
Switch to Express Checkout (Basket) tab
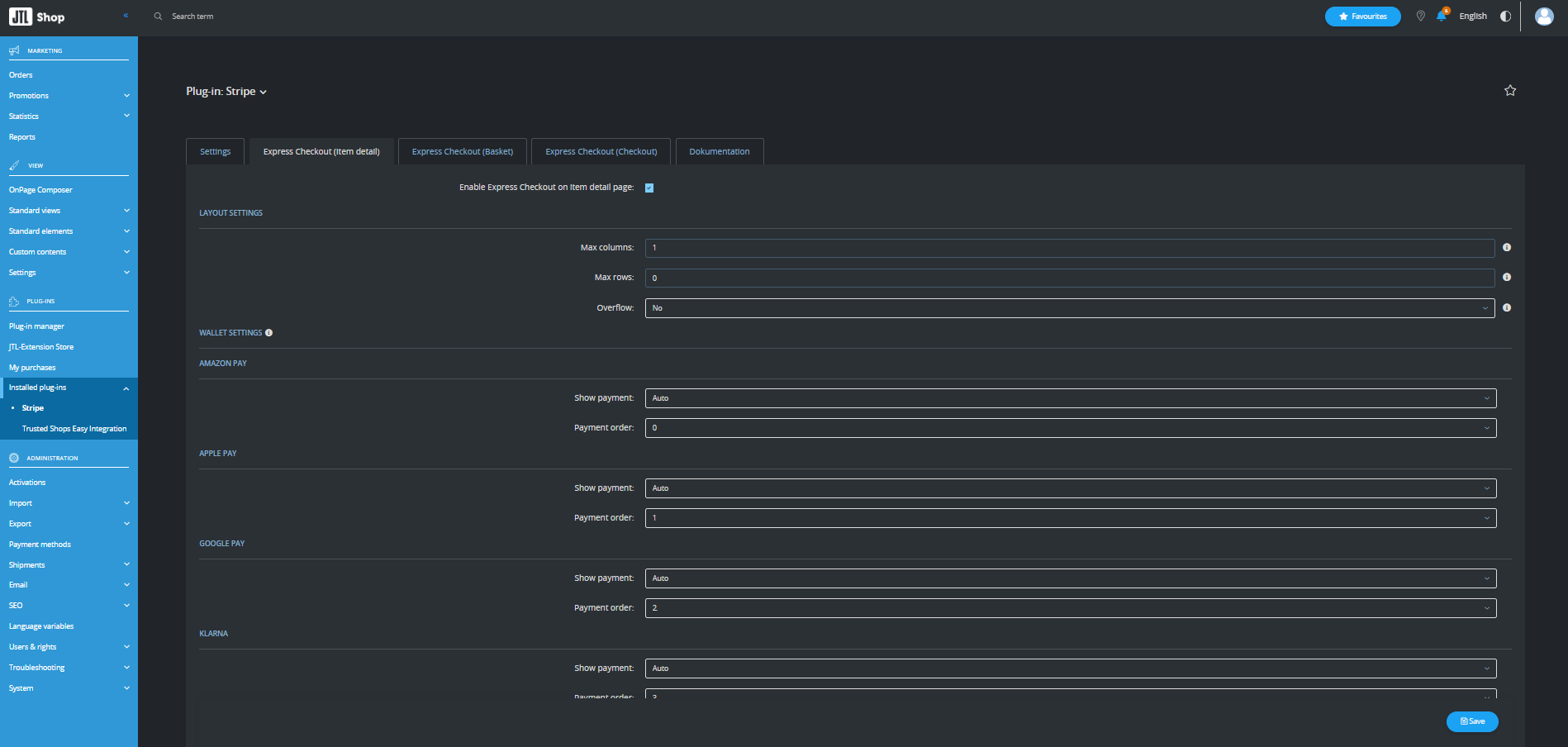tap(462, 152)
